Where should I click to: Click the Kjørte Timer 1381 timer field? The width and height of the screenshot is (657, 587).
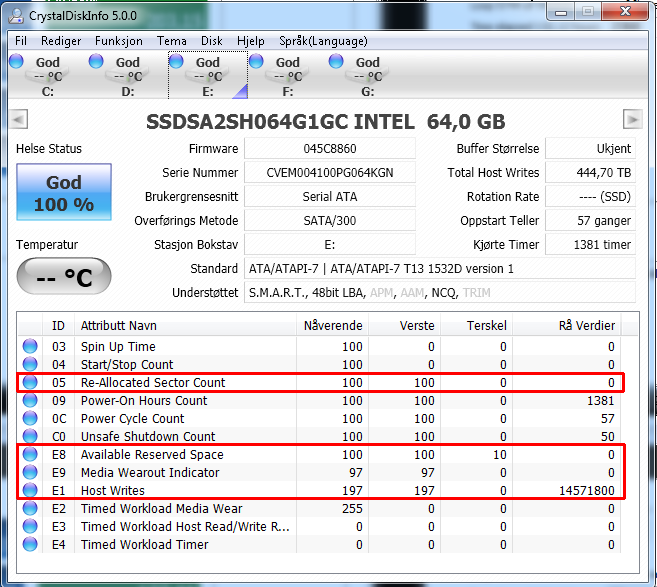tap(590, 244)
